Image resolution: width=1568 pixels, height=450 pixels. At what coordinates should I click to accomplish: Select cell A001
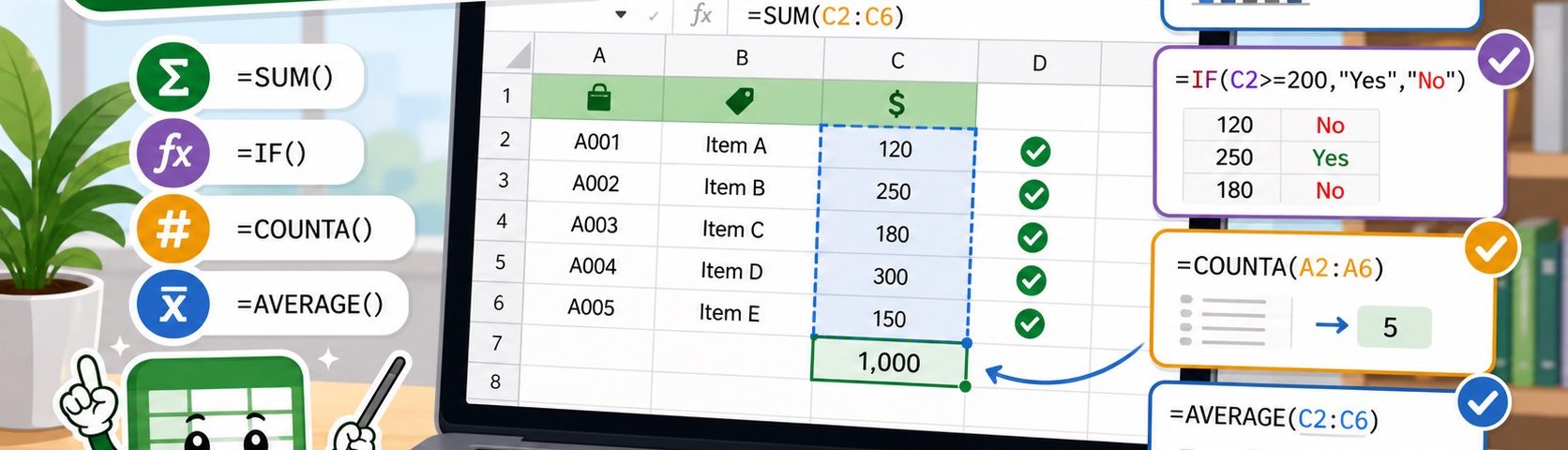596,142
